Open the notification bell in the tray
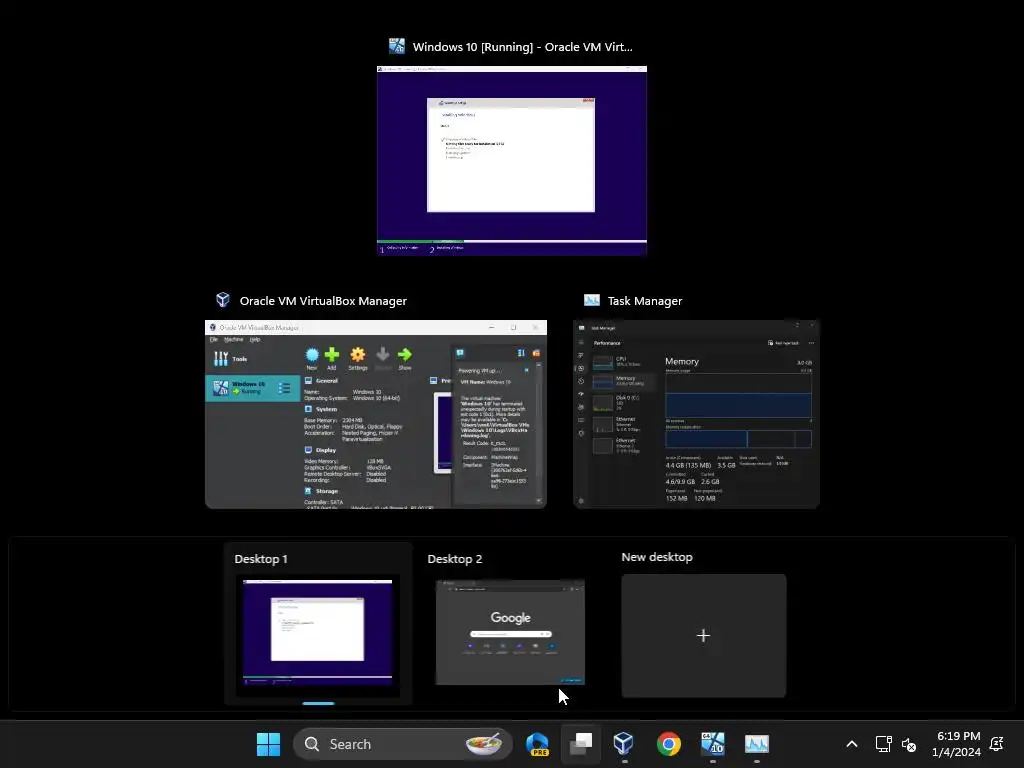1024x768 pixels. point(997,744)
